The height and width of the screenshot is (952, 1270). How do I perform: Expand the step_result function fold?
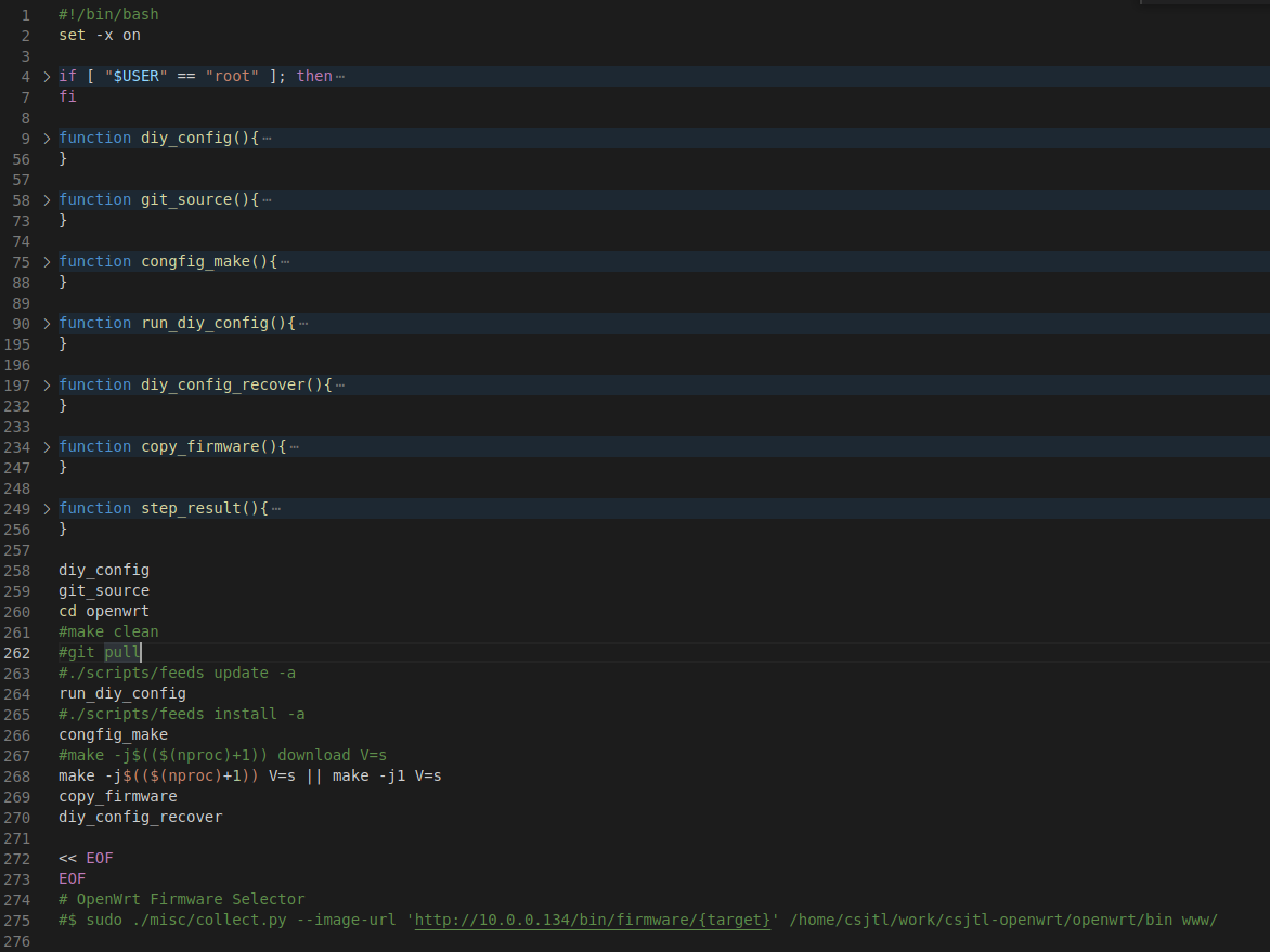click(47, 508)
